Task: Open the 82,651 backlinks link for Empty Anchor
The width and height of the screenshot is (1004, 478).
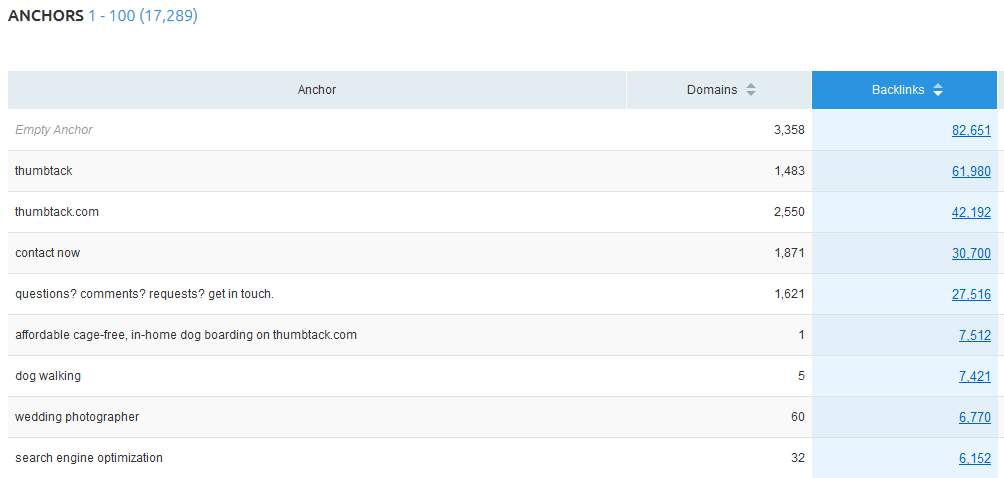Action: pyautogui.click(x=970, y=130)
